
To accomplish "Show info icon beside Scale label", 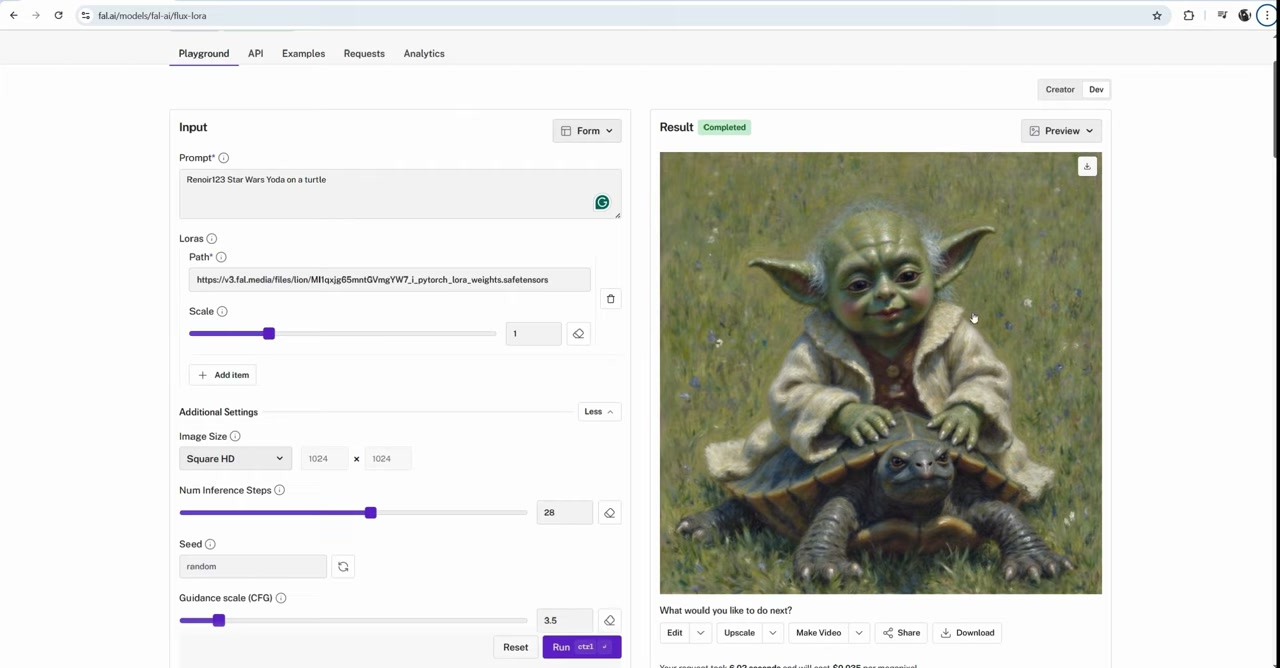I will point(222,311).
